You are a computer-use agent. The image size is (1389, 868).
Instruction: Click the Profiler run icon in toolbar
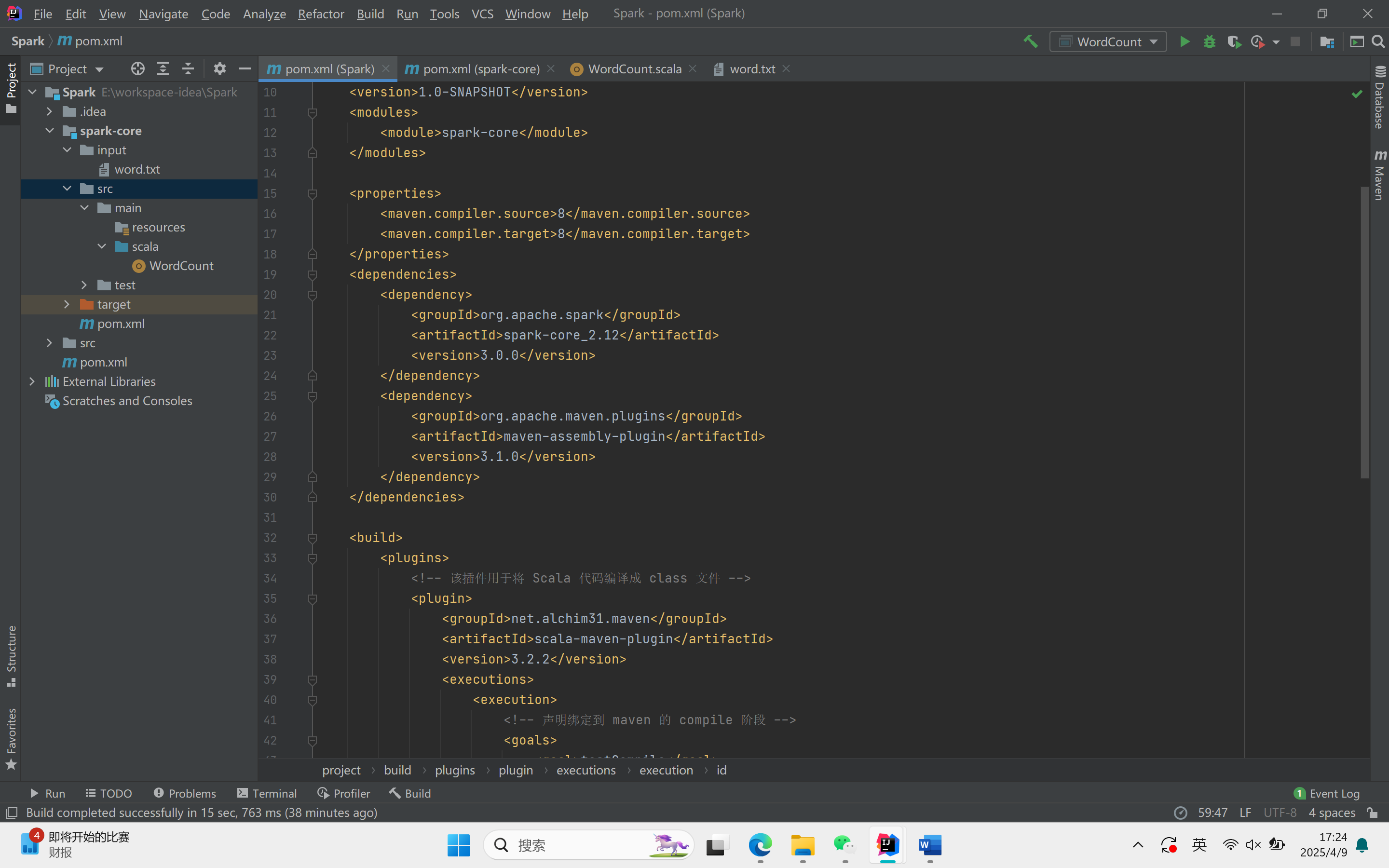(x=1257, y=41)
